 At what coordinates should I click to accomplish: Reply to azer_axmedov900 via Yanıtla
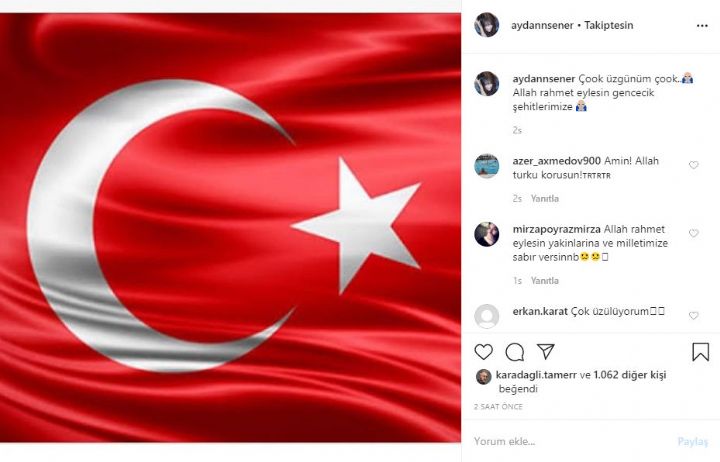point(545,198)
